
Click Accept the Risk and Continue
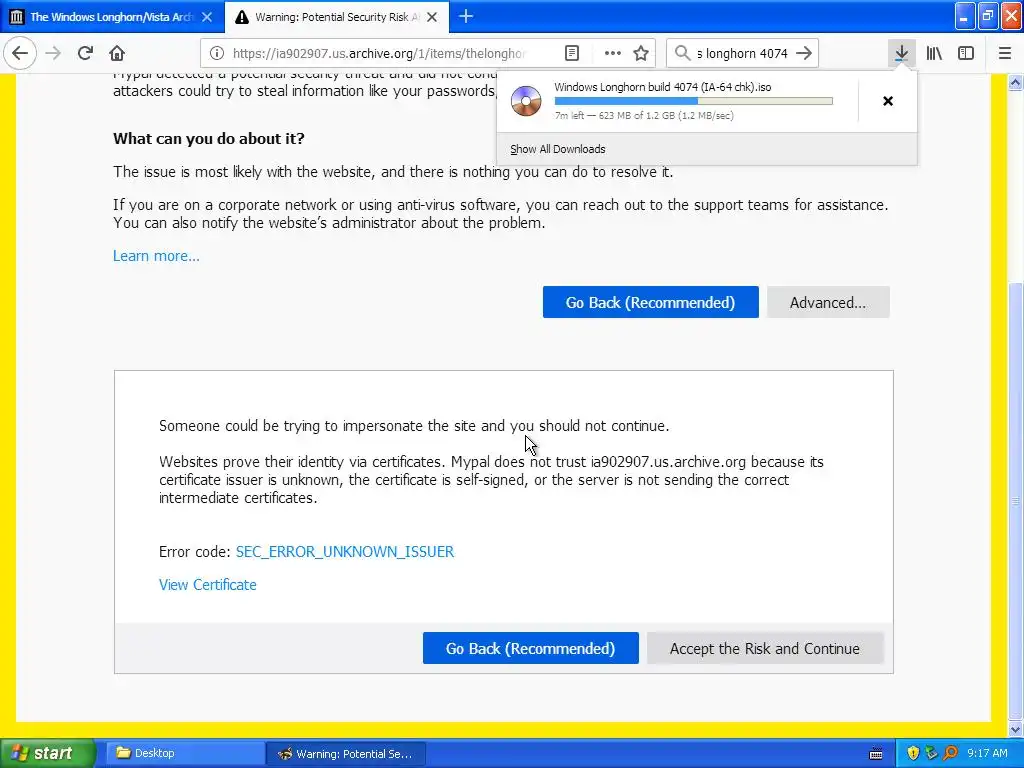tap(765, 648)
